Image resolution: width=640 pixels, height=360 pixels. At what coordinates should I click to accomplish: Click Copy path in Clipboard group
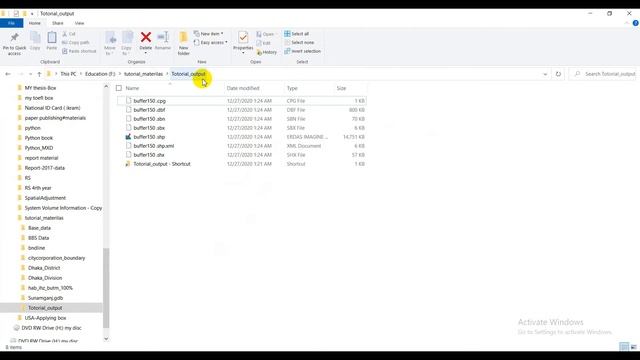pos(76,42)
